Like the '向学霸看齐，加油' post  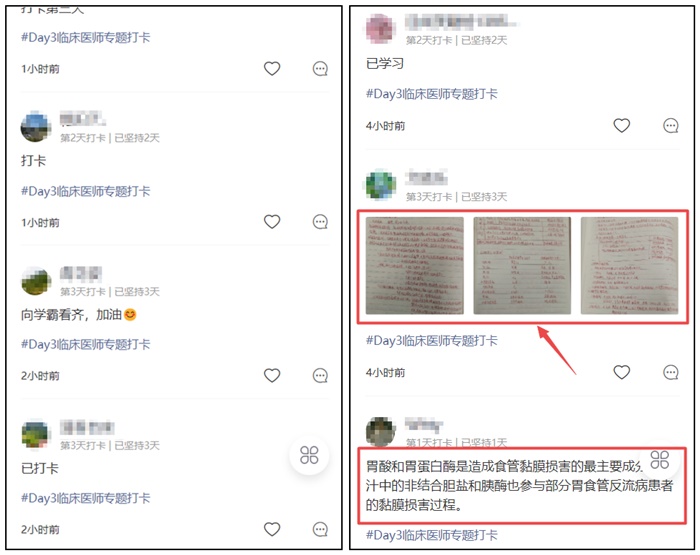point(272,375)
